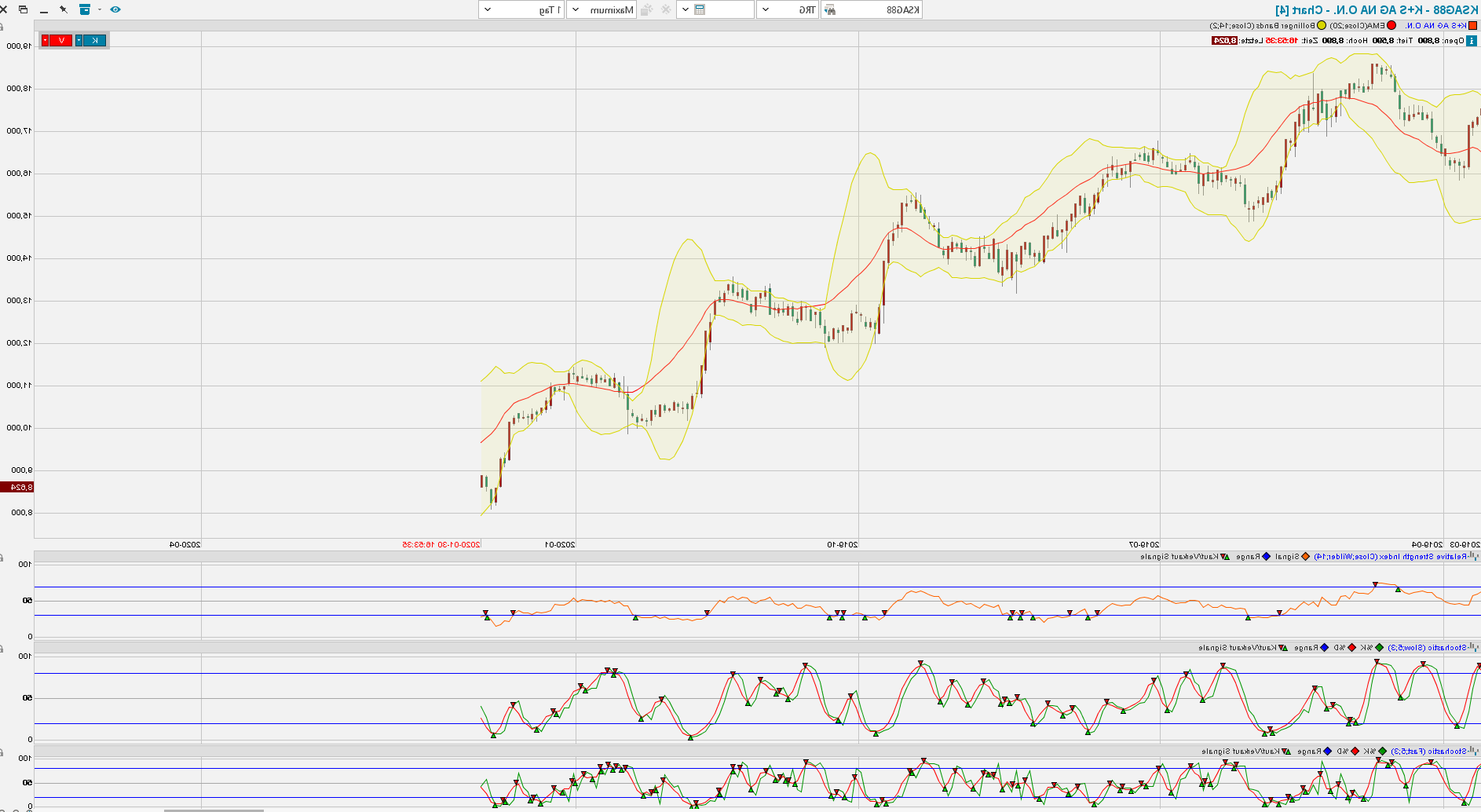This screenshot has height=812, width=1481.
Task: Click the red 2020-01-30 16:53:35 time marker
Action: (x=441, y=544)
